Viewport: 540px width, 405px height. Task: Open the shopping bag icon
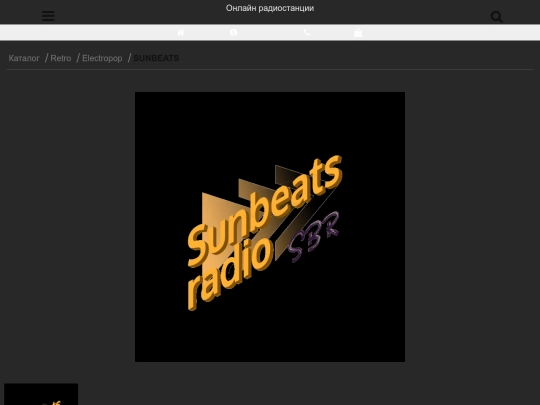(358, 32)
